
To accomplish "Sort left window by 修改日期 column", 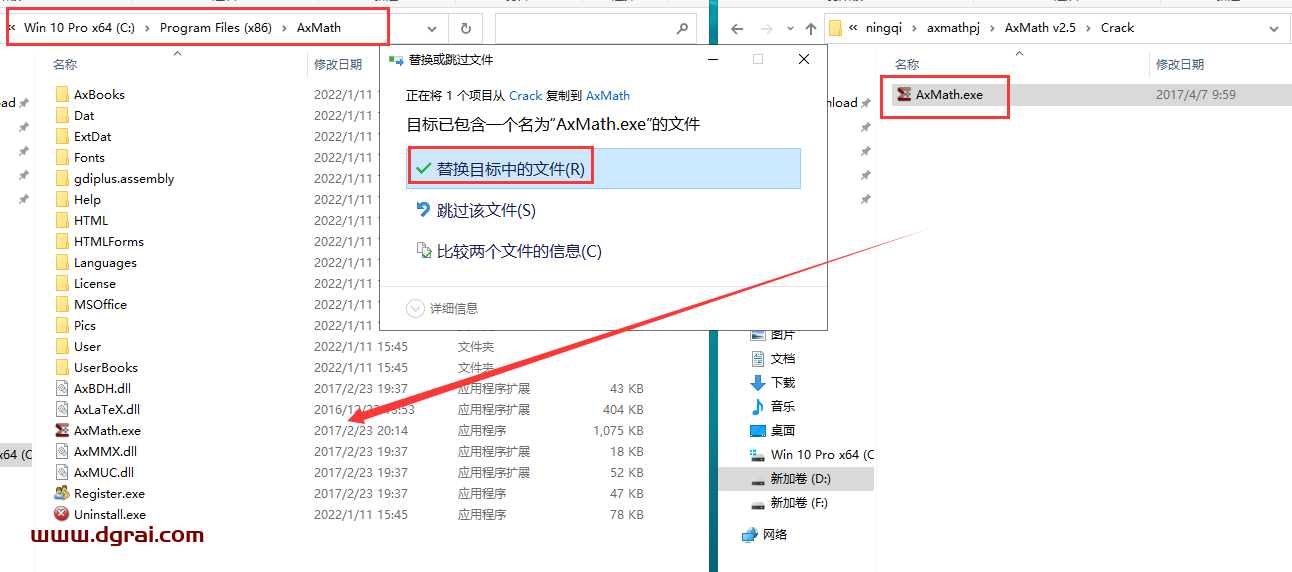I will pyautogui.click(x=338, y=64).
